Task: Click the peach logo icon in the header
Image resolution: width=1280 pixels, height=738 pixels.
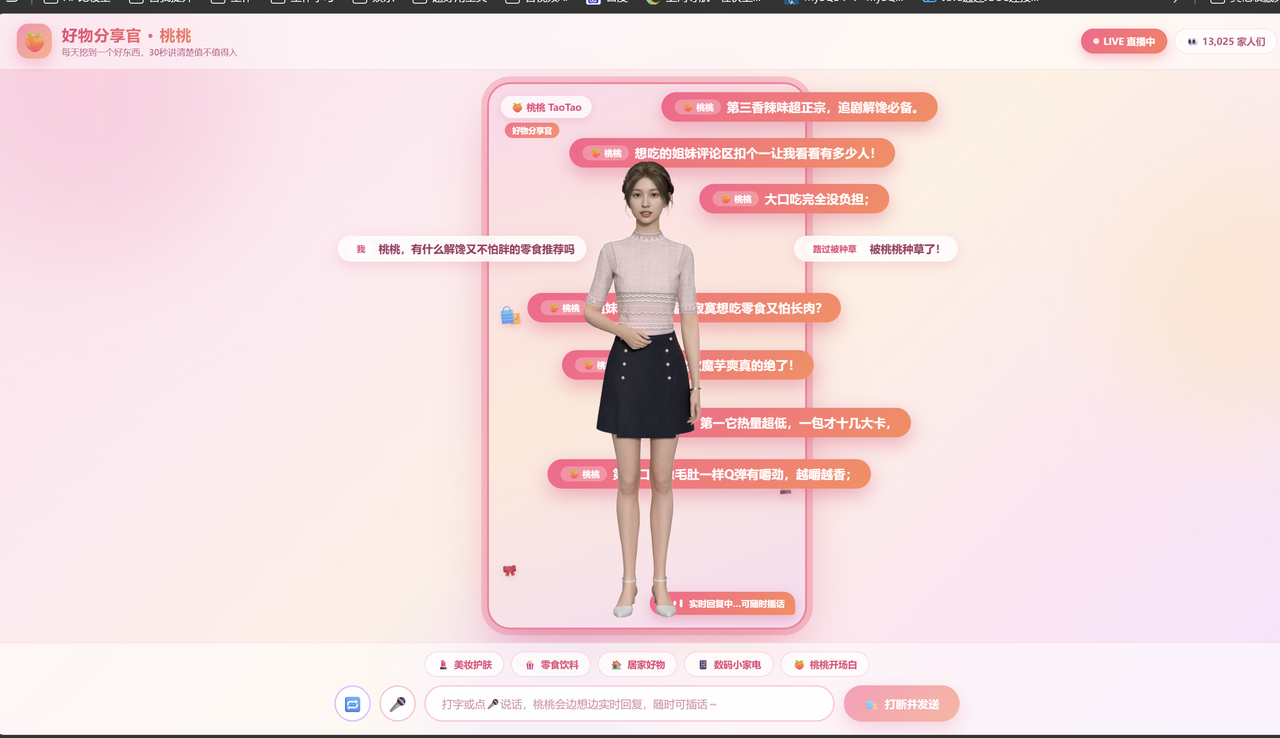Action: 34,41
